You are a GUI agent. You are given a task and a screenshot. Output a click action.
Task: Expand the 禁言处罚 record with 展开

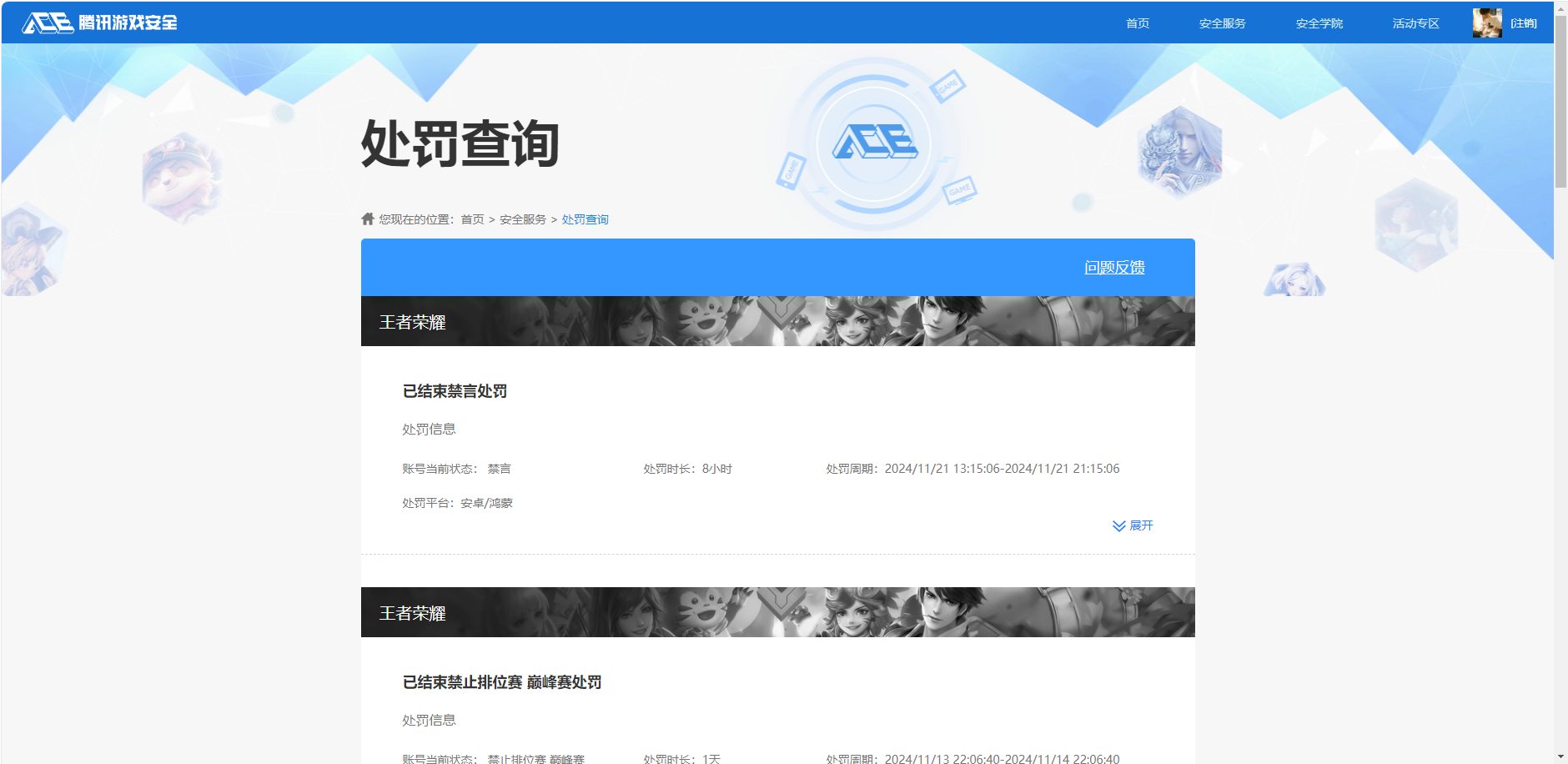point(1133,525)
